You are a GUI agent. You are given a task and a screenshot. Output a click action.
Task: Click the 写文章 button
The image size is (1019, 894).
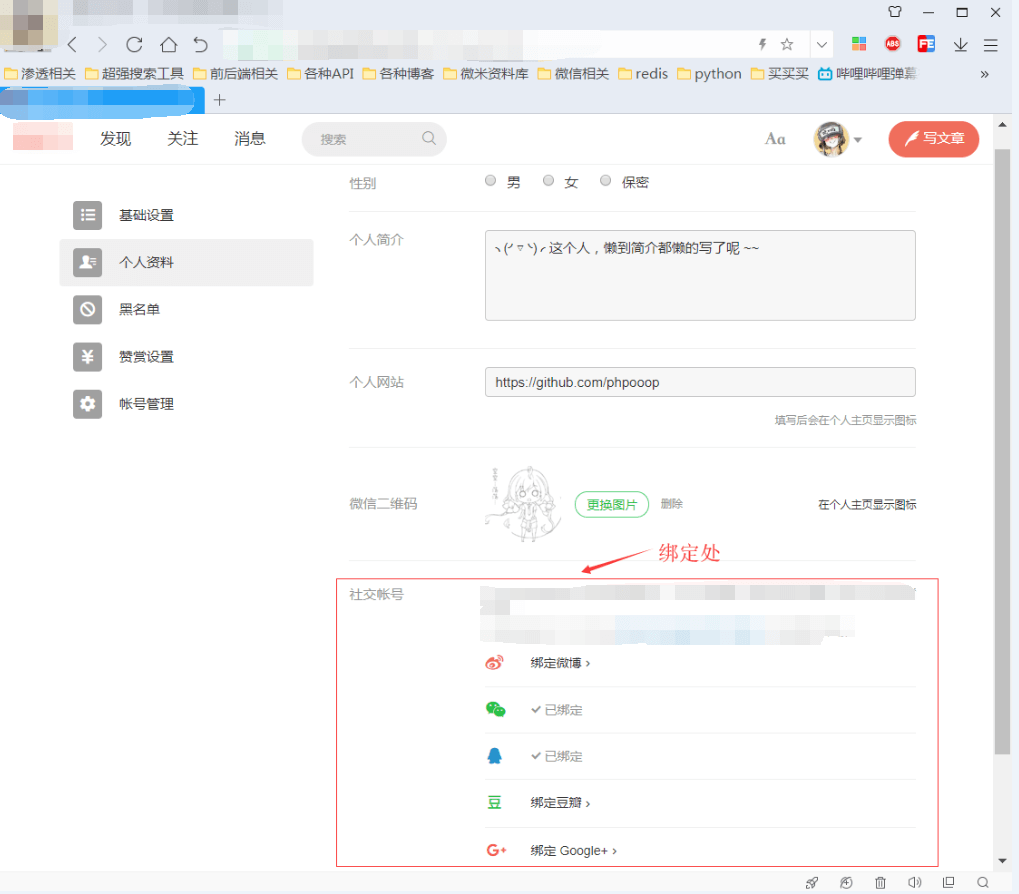tap(934, 139)
